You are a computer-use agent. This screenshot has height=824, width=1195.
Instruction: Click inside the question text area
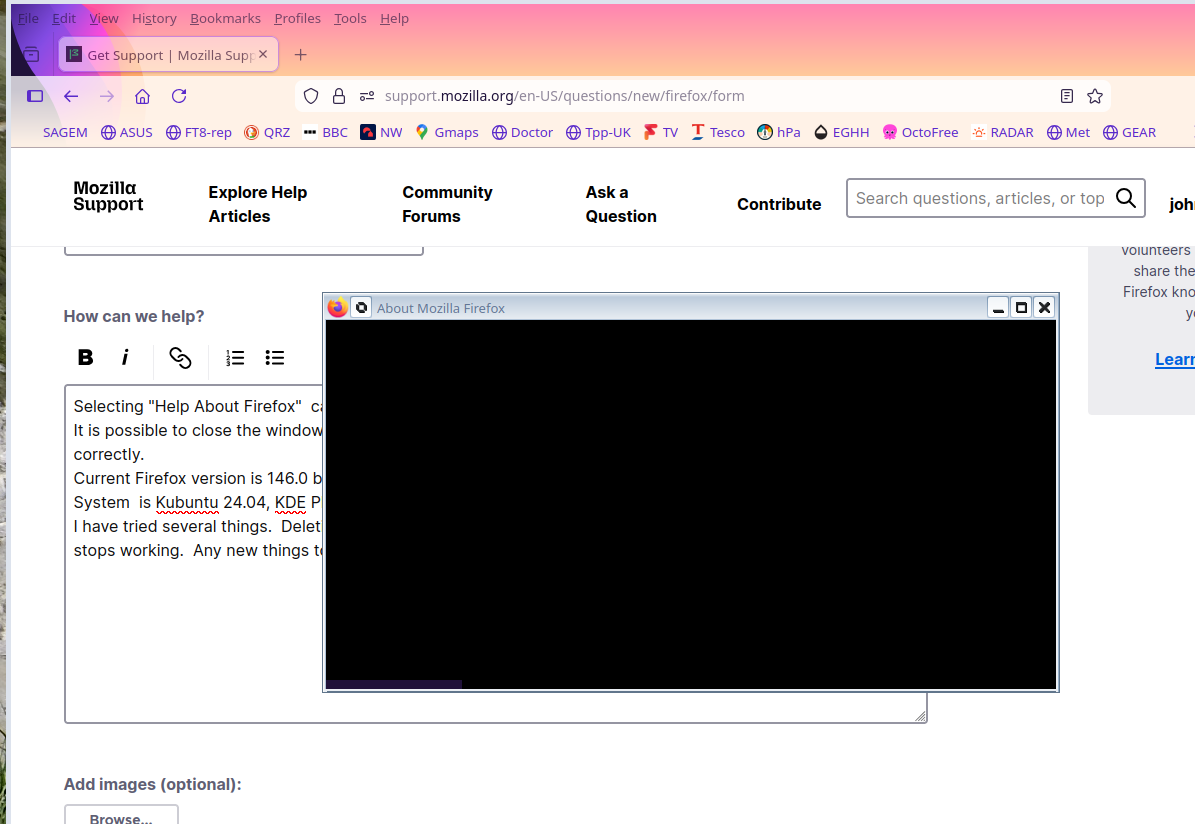495,554
